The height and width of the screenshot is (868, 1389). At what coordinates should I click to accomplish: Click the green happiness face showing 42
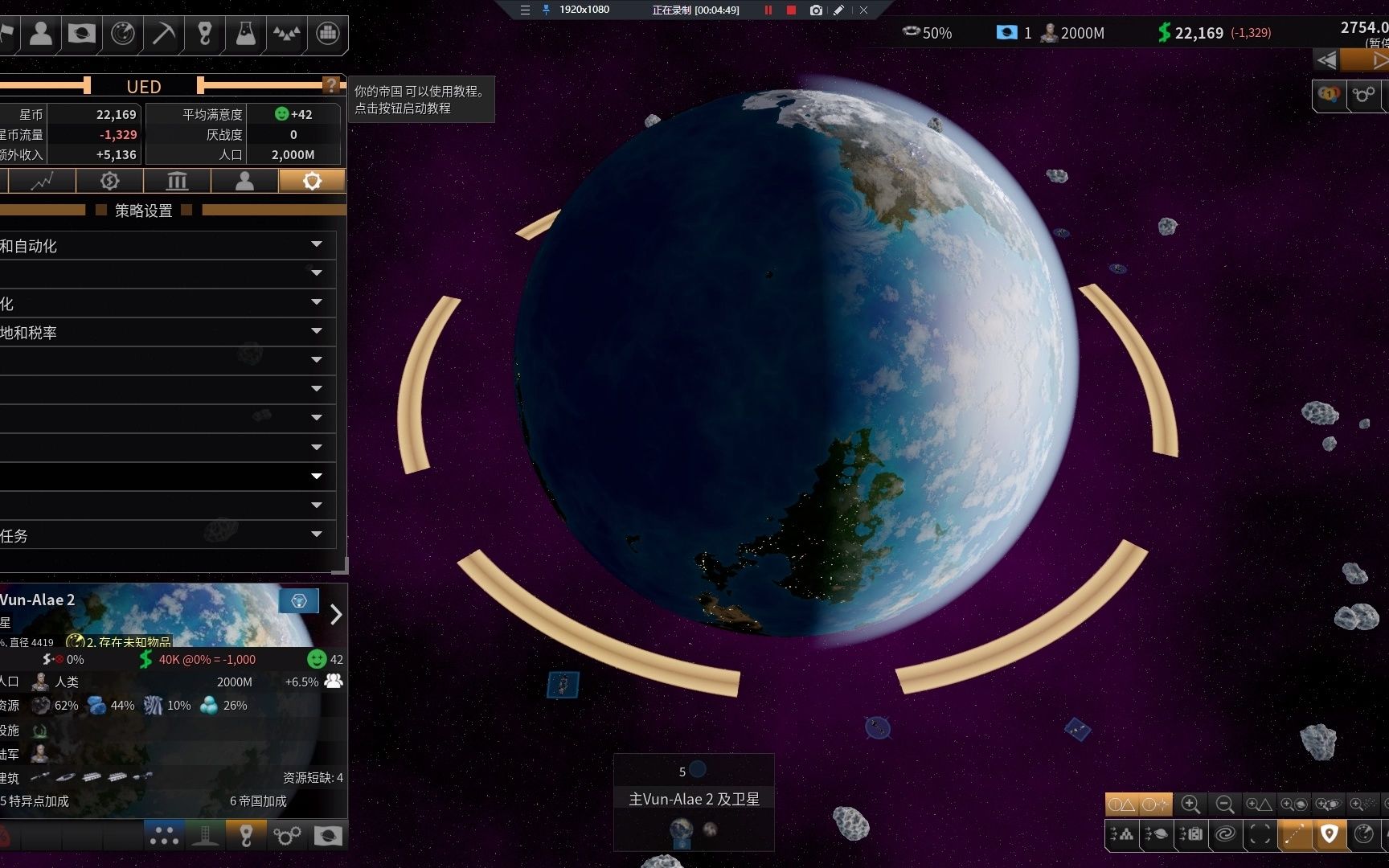317,659
